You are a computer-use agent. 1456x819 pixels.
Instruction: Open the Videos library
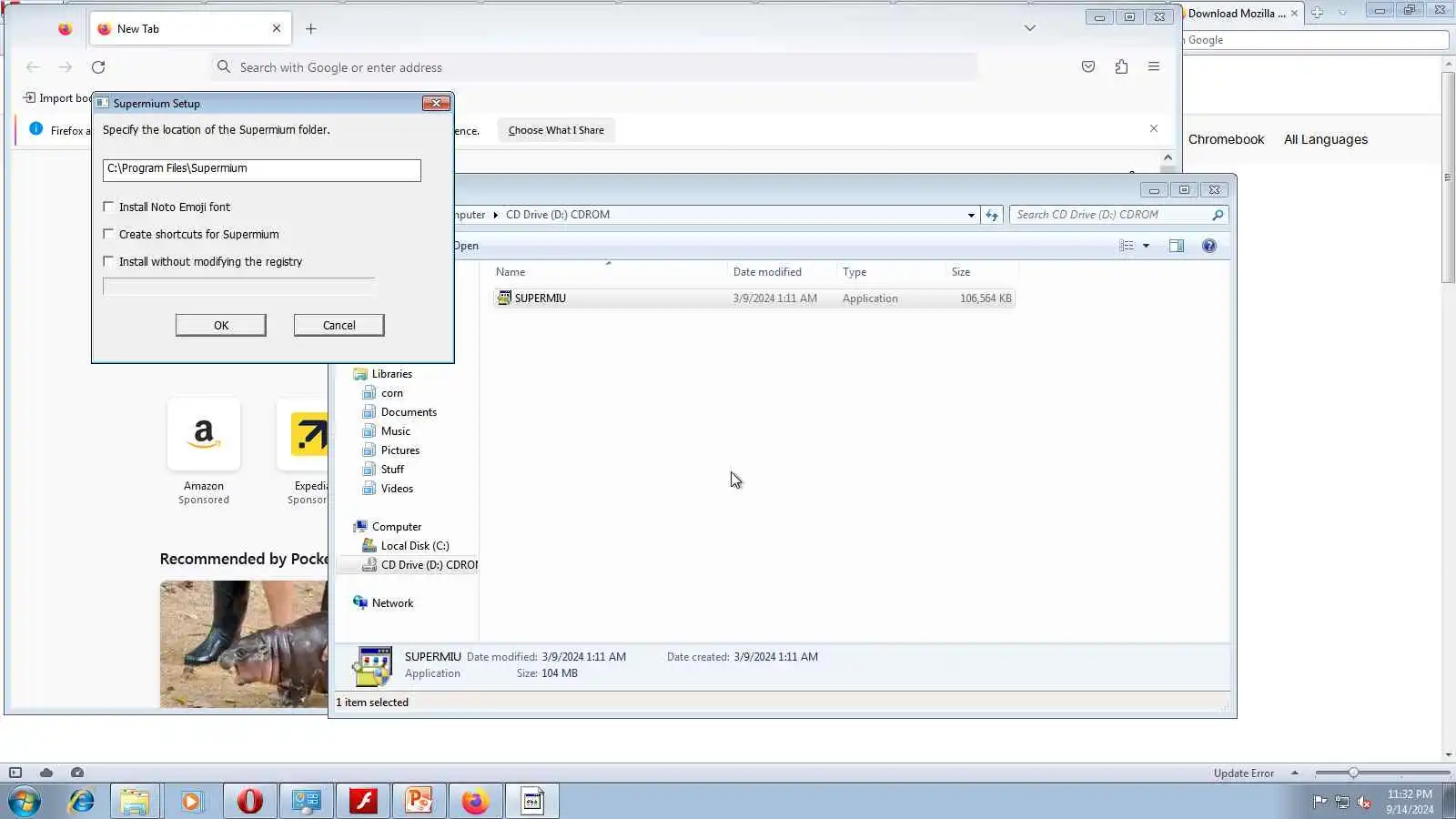[x=397, y=489]
